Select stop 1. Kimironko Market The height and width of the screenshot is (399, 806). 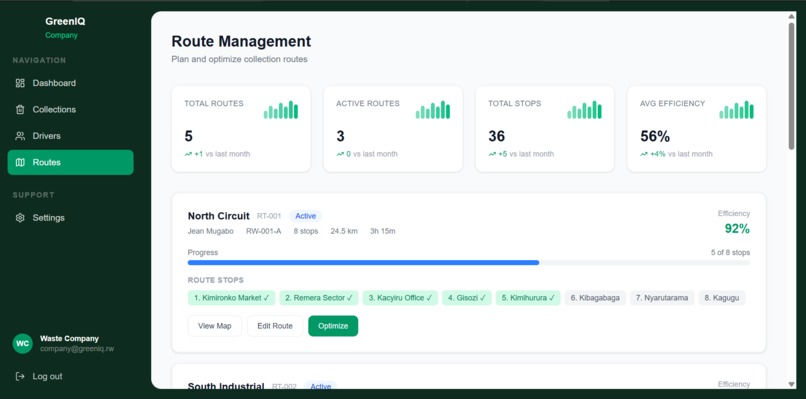tap(231, 298)
